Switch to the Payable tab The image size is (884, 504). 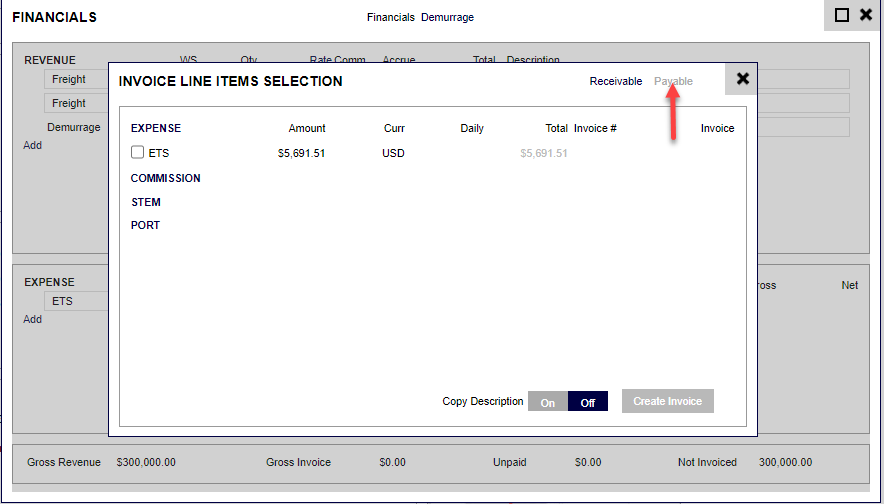point(673,81)
